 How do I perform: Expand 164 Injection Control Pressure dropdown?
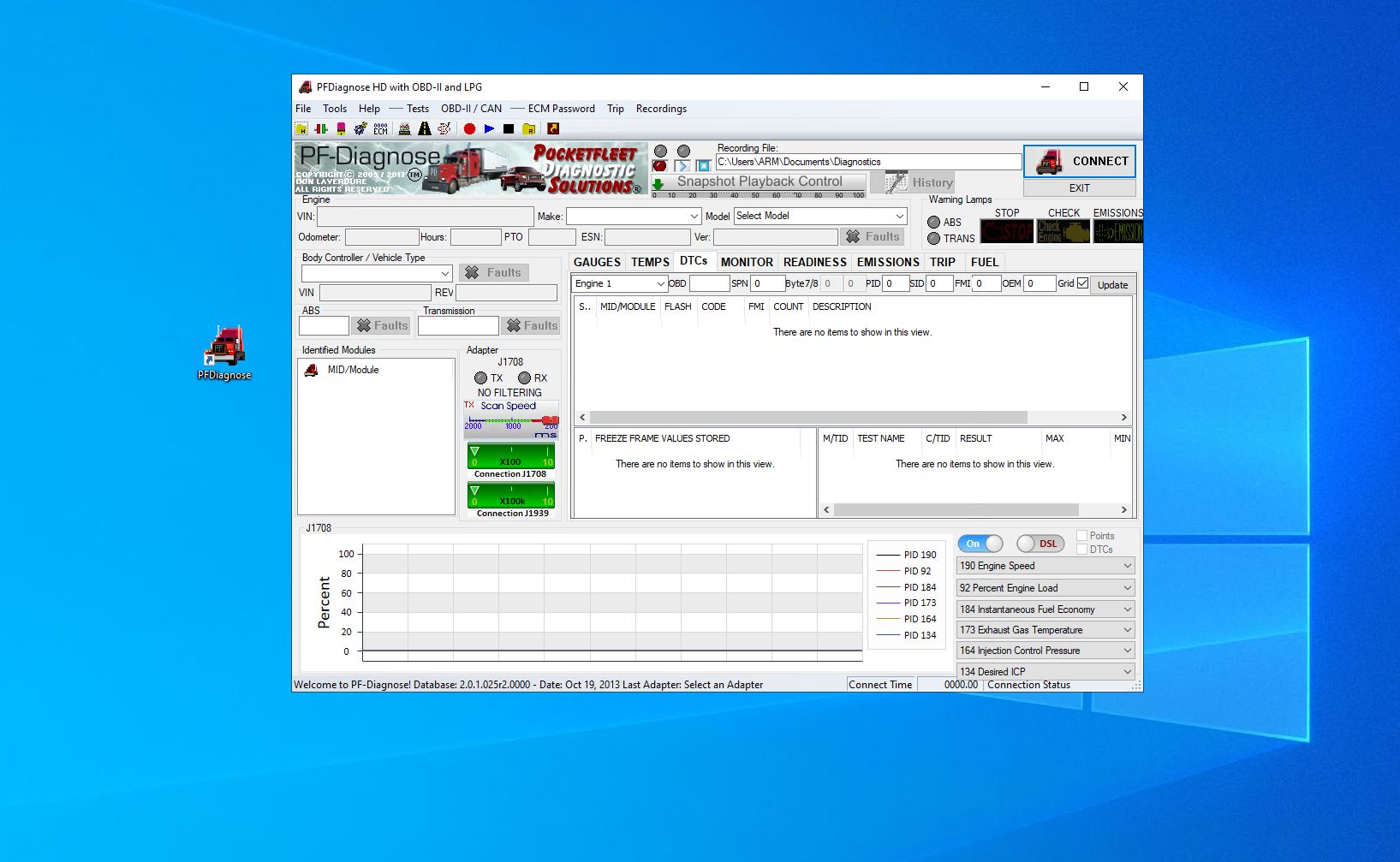[x=1046, y=651]
